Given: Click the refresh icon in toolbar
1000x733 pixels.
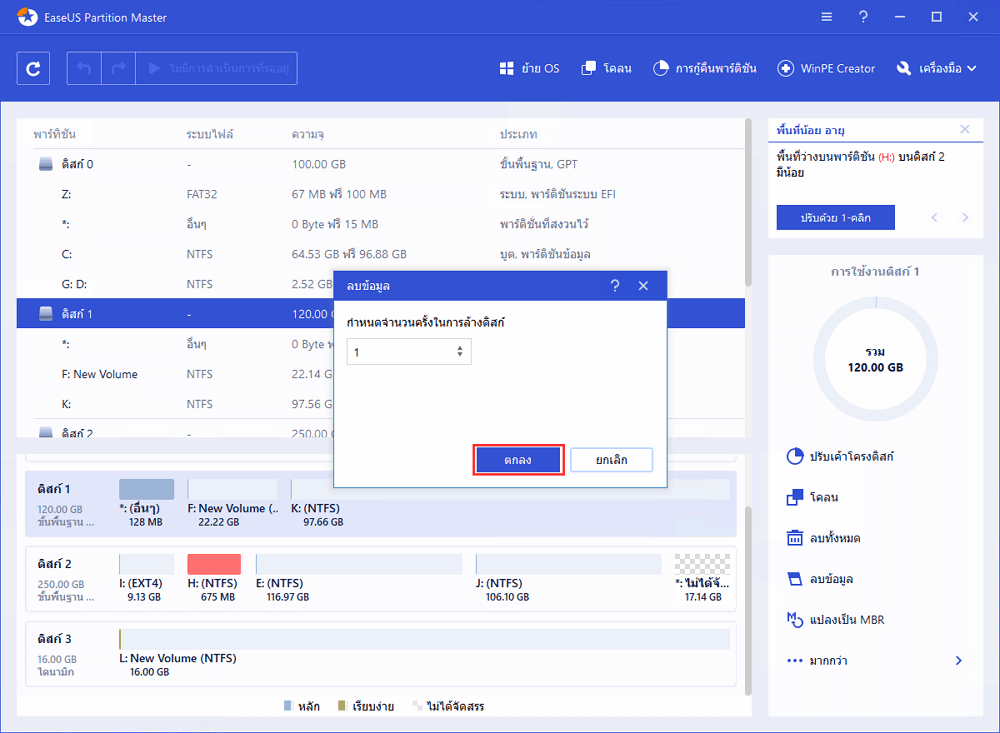Looking at the screenshot, I should coord(33,68).
